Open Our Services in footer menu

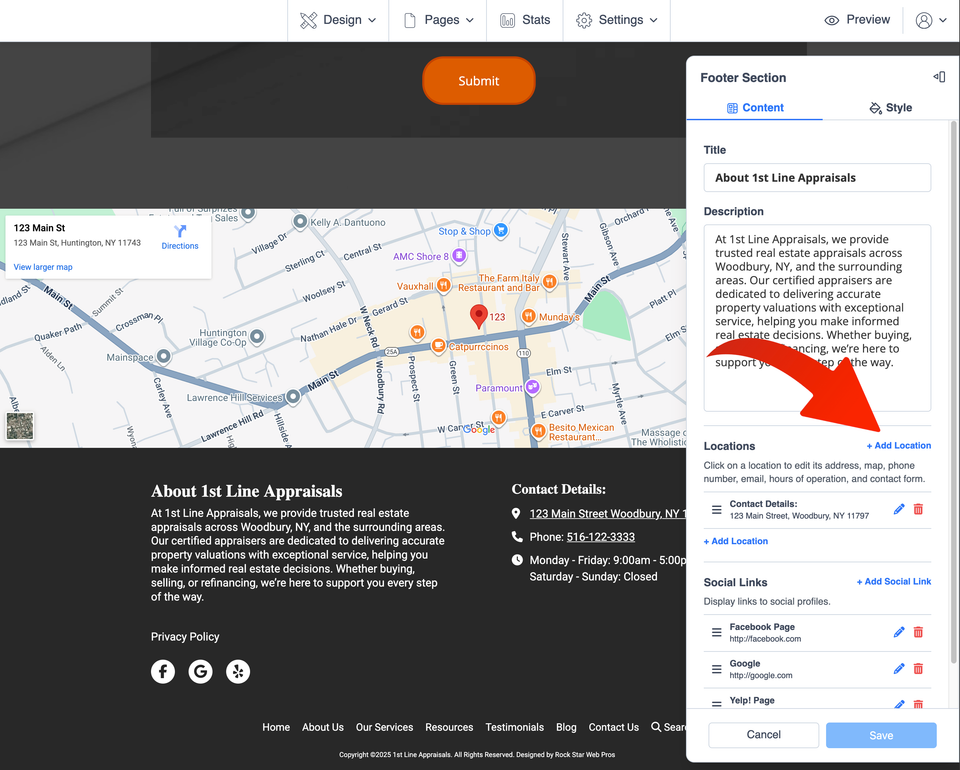tap(384, 727)
